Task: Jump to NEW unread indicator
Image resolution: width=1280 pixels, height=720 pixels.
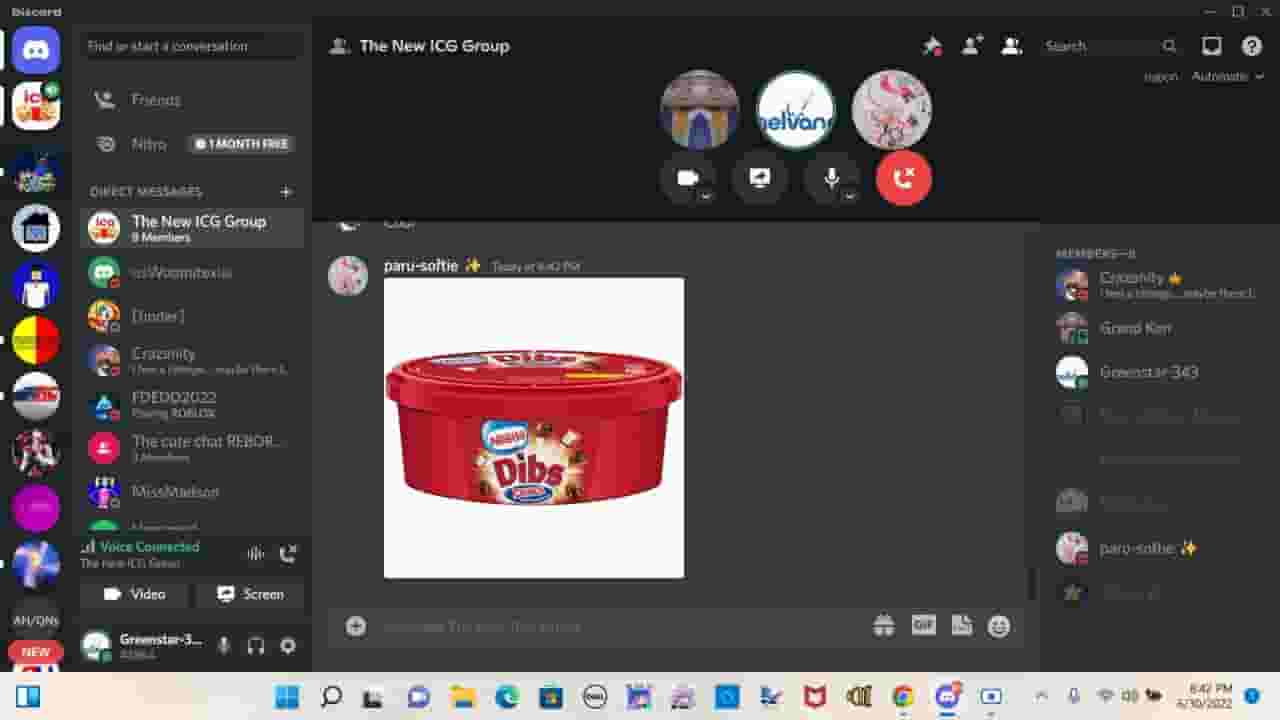Action: (x=36, y=652)
